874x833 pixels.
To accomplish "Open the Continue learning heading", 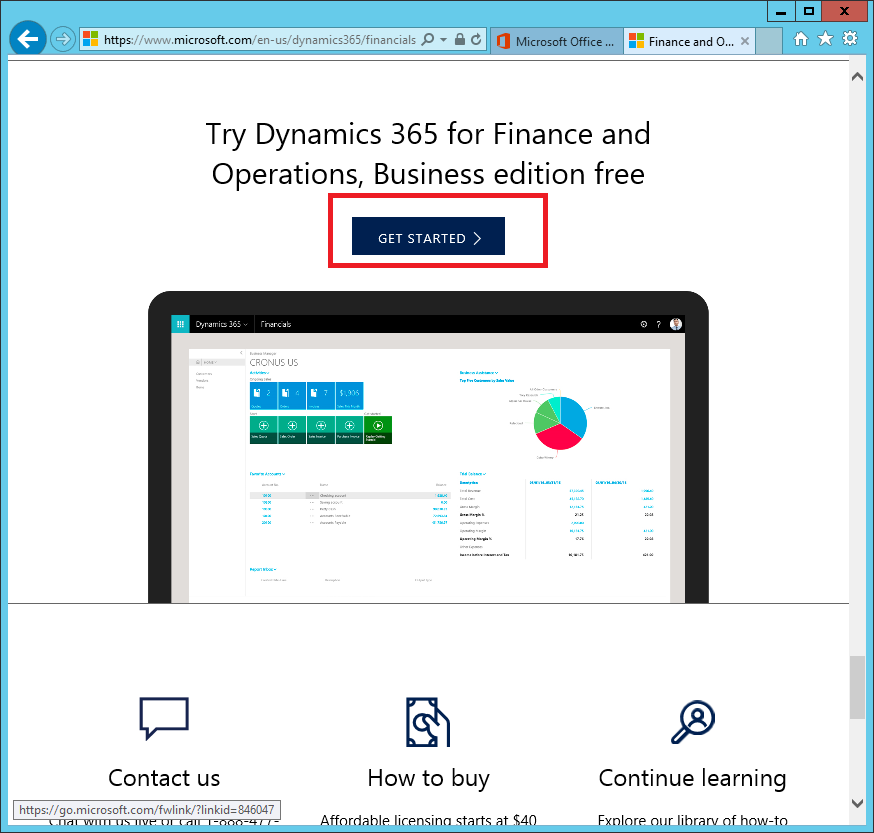I will 692,778.
